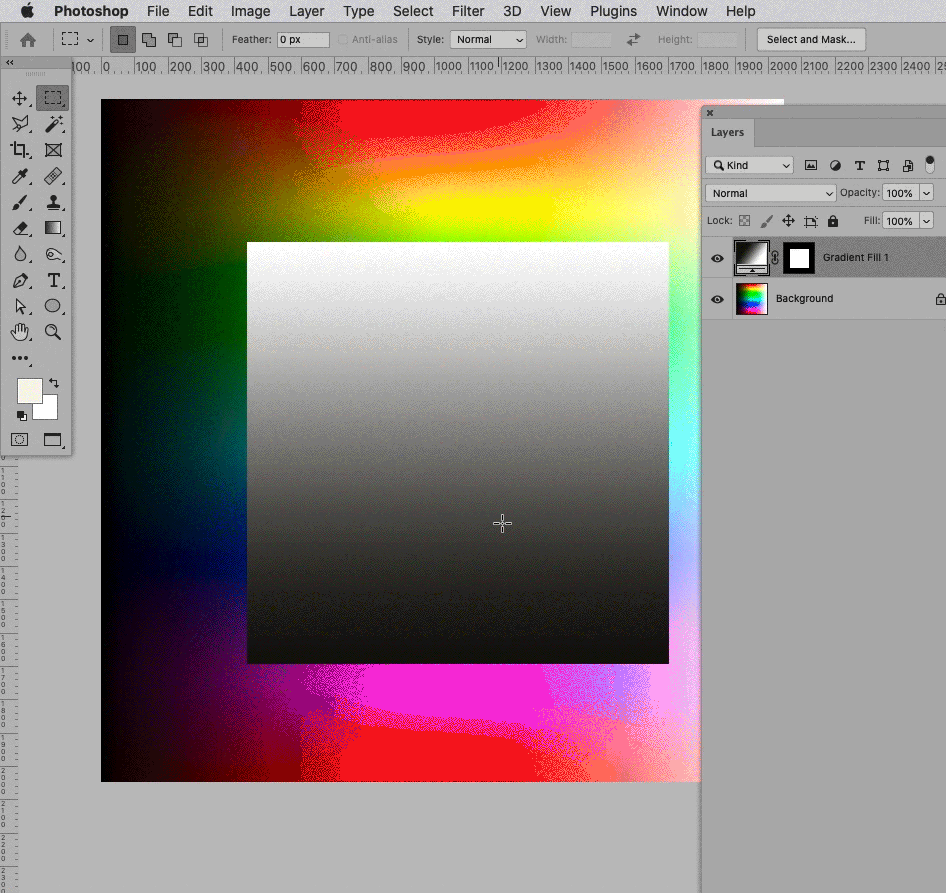Select the Move tool
This screenshot has height=893, width=946.
tap(20, 98)
